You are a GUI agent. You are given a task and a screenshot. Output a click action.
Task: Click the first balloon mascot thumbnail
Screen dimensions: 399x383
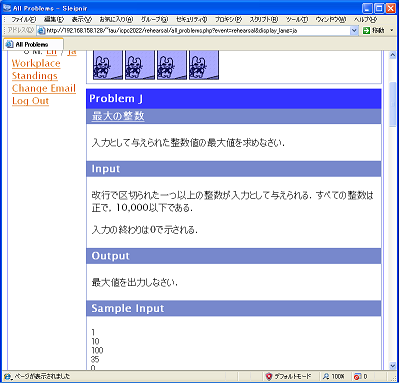pos(108,65)
